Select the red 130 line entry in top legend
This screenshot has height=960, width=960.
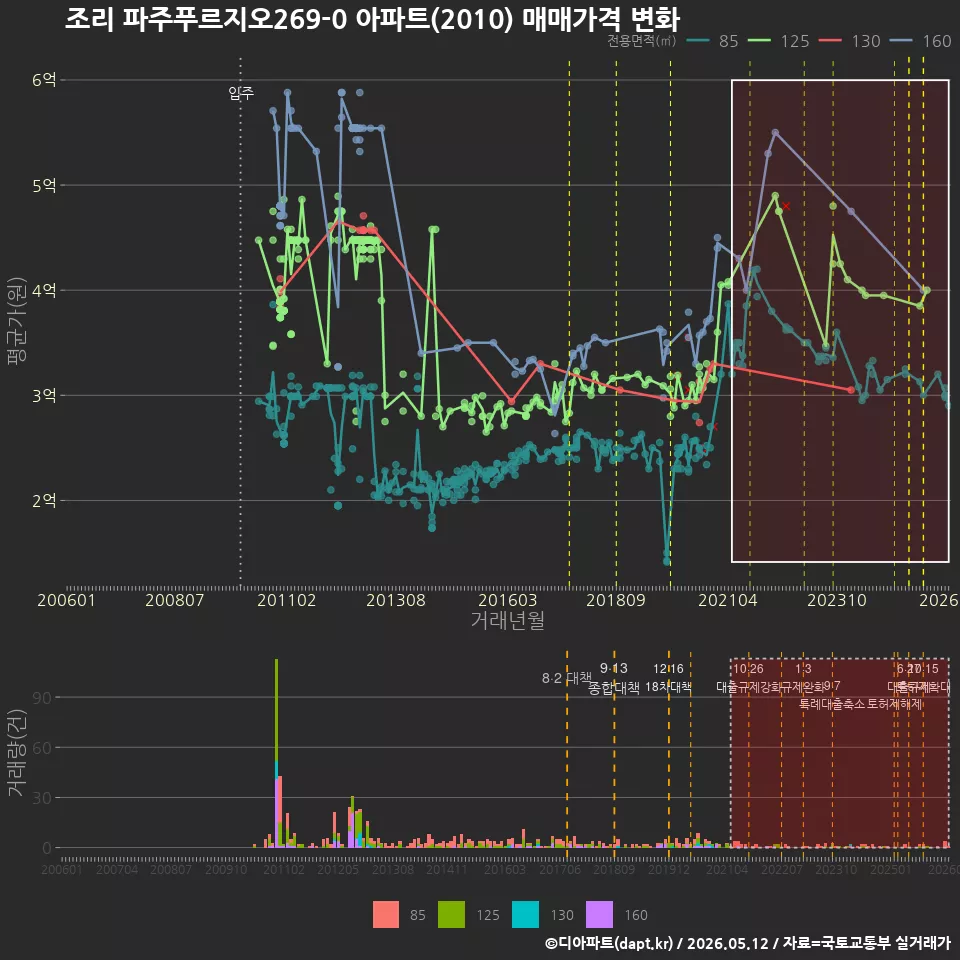tap(850, 41)
